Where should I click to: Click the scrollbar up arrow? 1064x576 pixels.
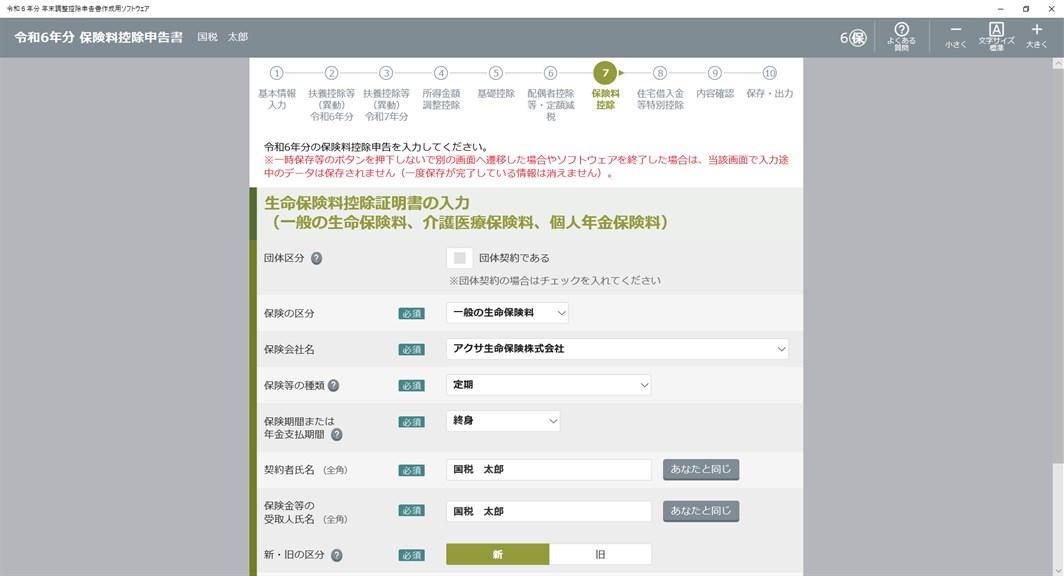point(1057,63)
